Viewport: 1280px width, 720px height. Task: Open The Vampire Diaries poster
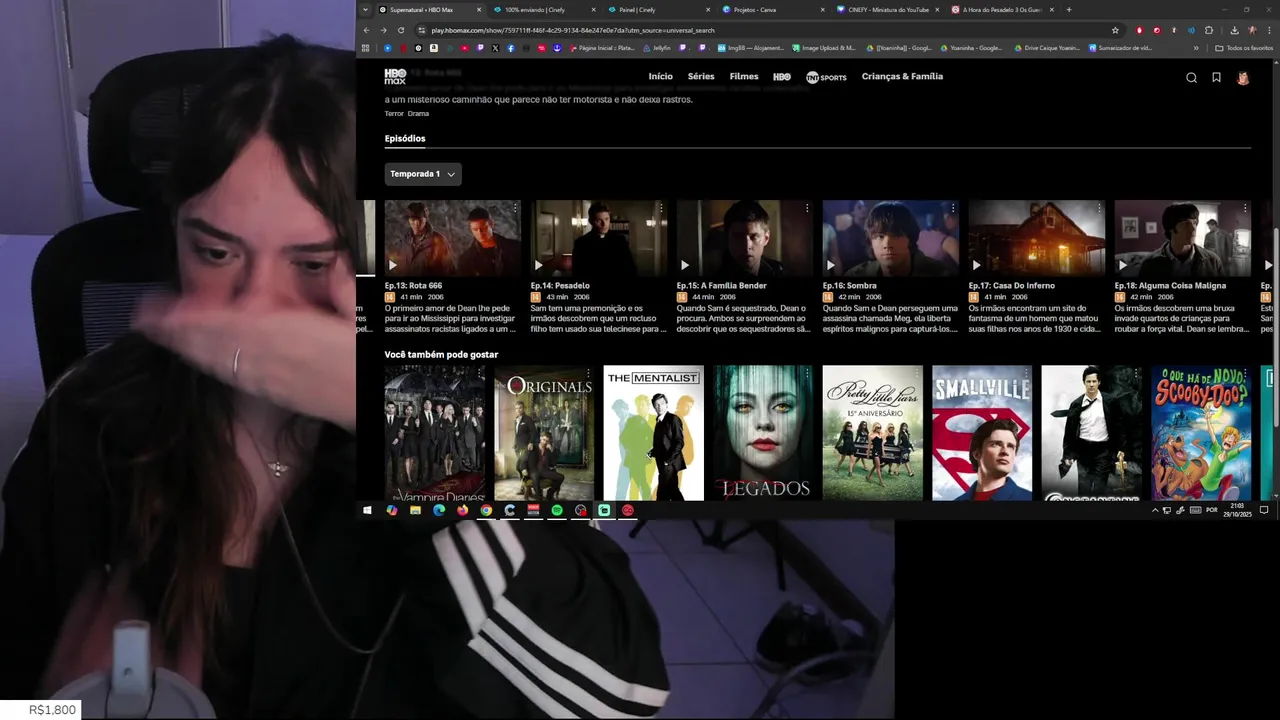(434, 433)
